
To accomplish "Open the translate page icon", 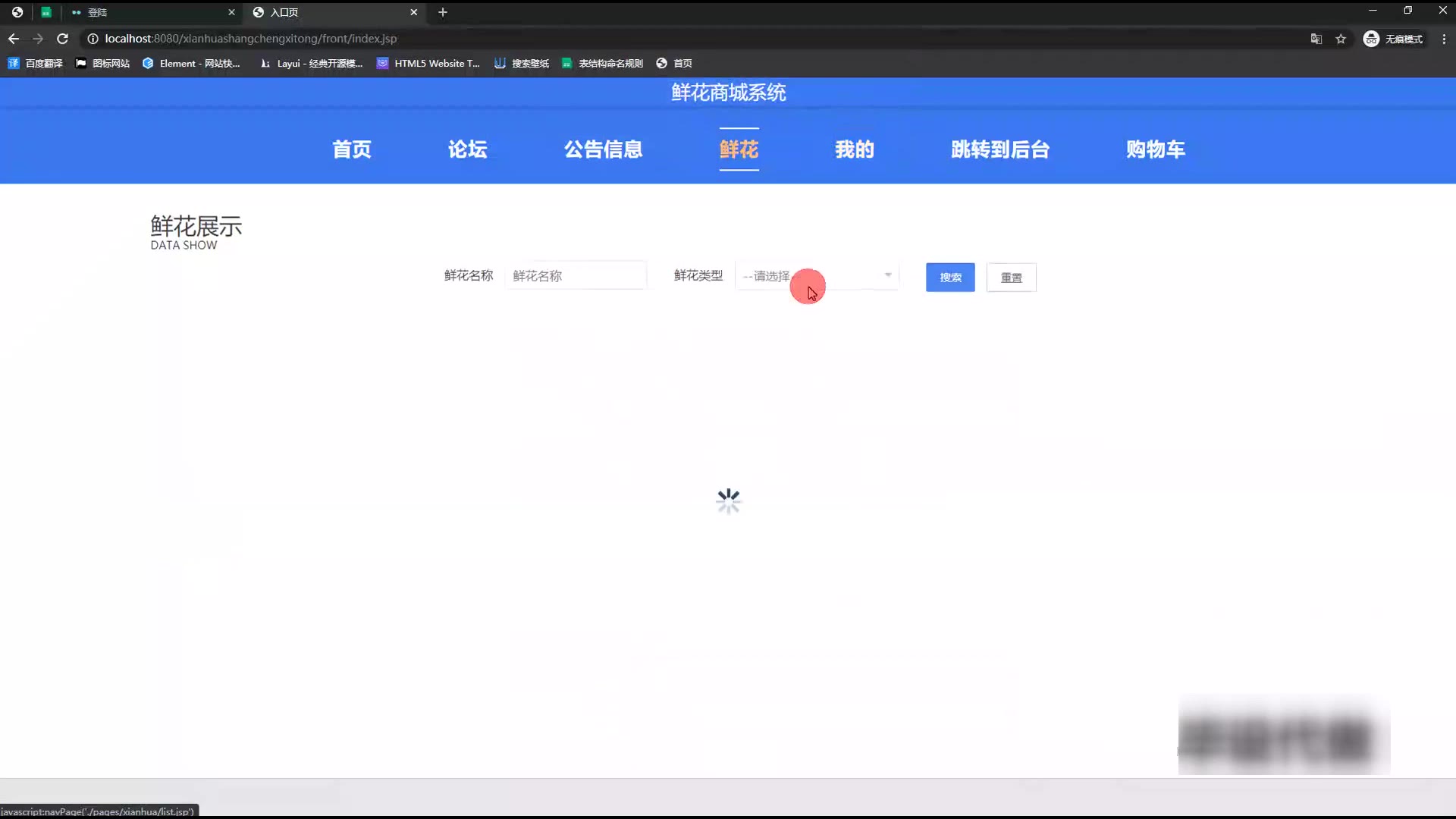I will tap(1316, 39).
